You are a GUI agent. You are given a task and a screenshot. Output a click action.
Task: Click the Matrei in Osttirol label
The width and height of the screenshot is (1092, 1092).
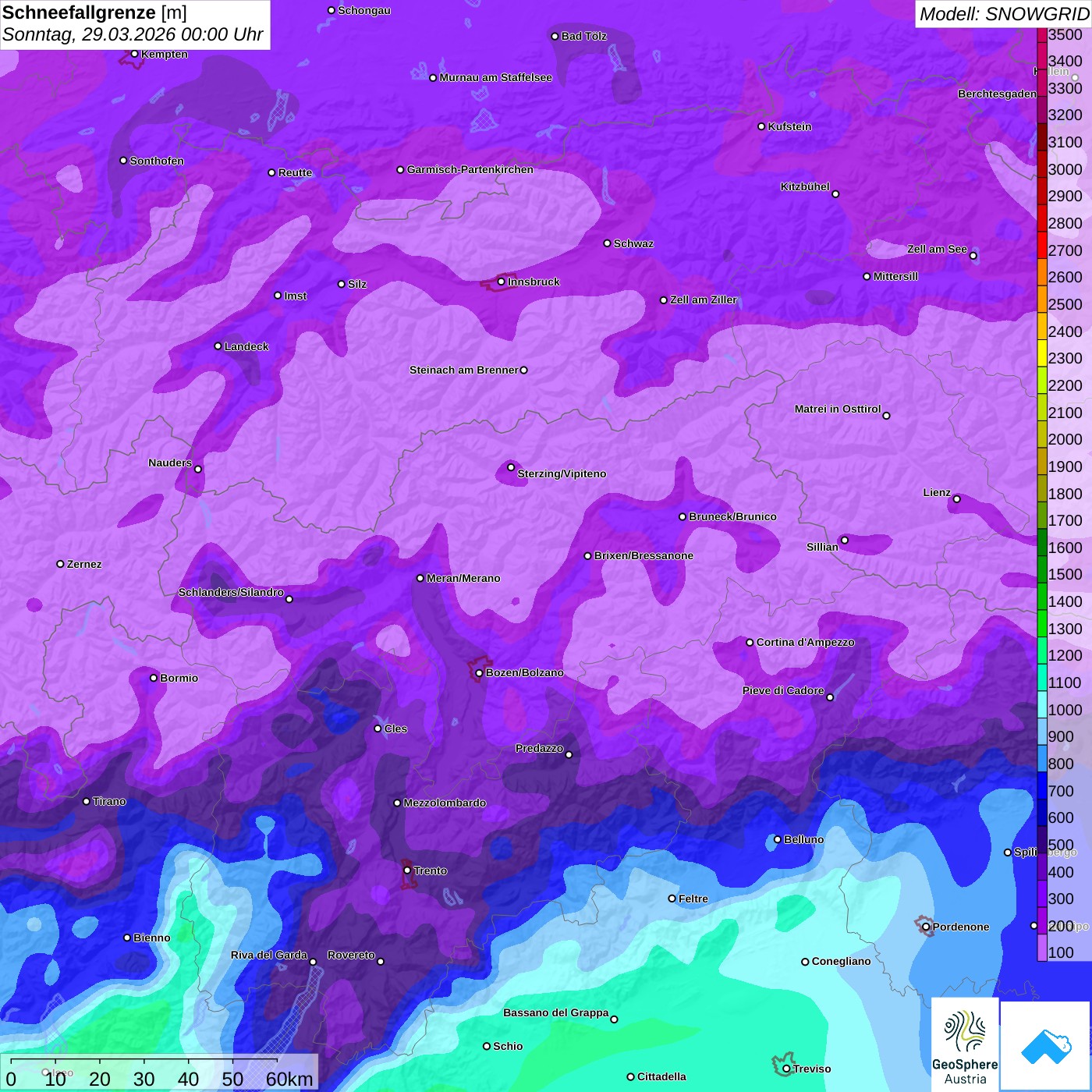838,409
